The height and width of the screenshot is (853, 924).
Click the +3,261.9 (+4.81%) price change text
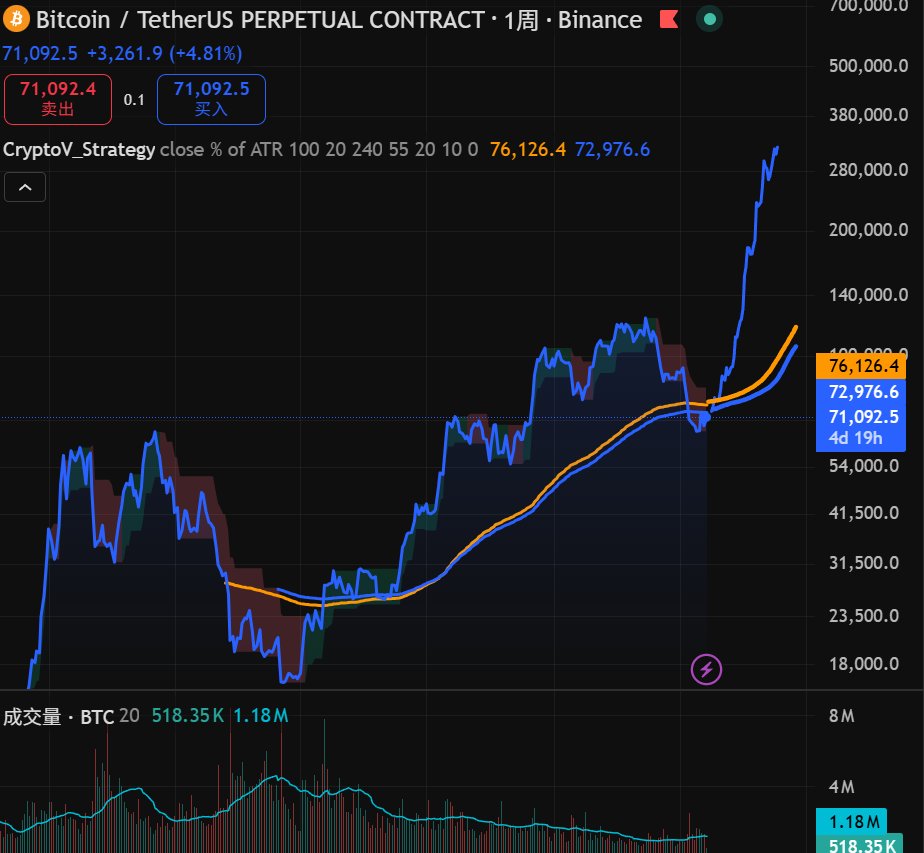coord(160,54)
